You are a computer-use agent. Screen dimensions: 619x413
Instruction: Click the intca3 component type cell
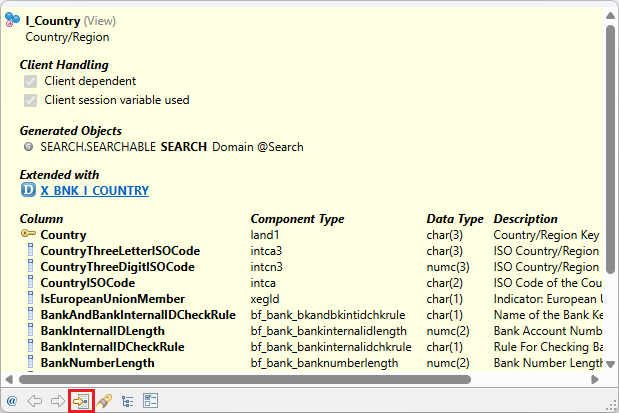[x=266, y=251]
